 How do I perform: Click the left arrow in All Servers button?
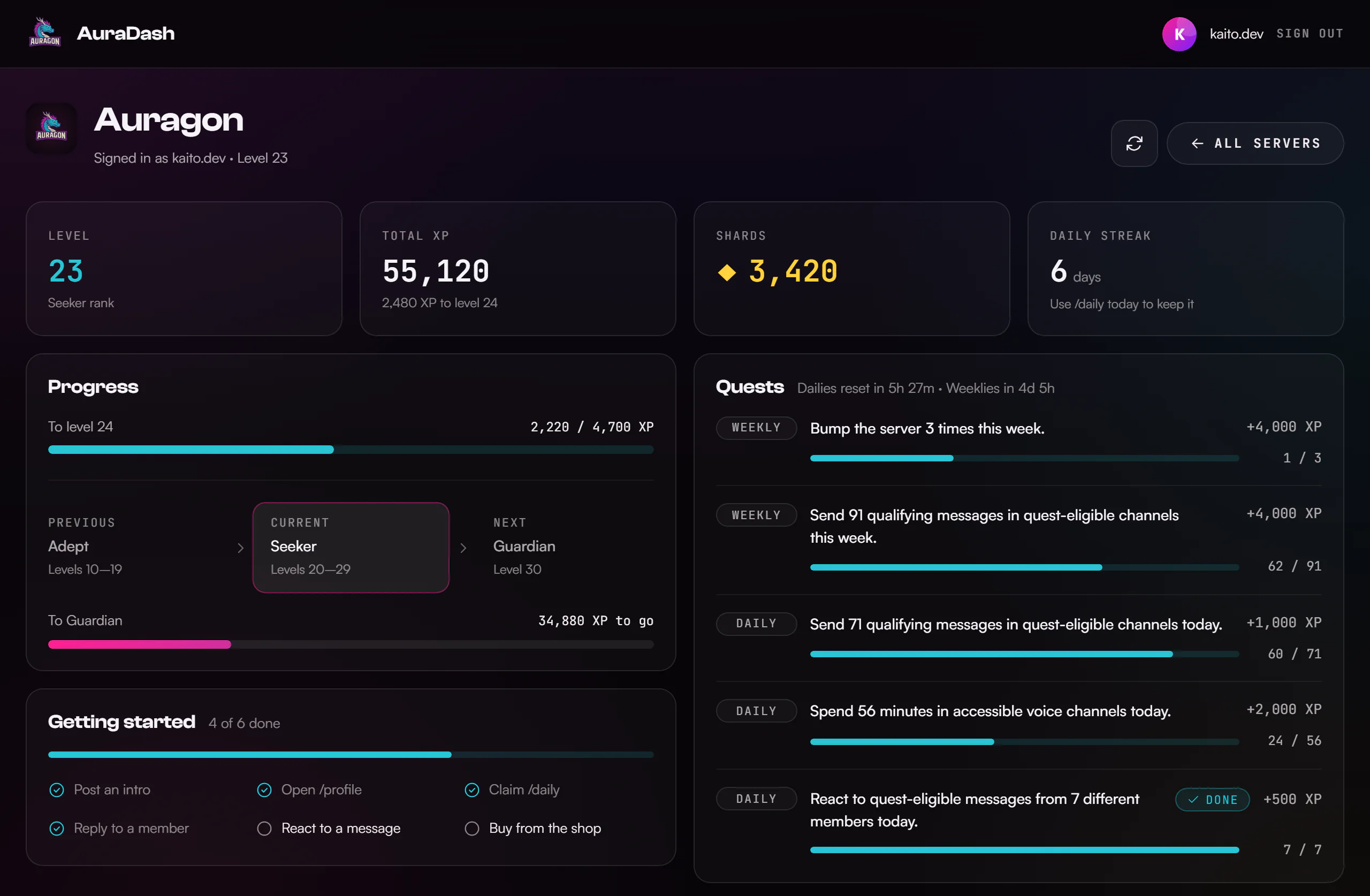1197,143
